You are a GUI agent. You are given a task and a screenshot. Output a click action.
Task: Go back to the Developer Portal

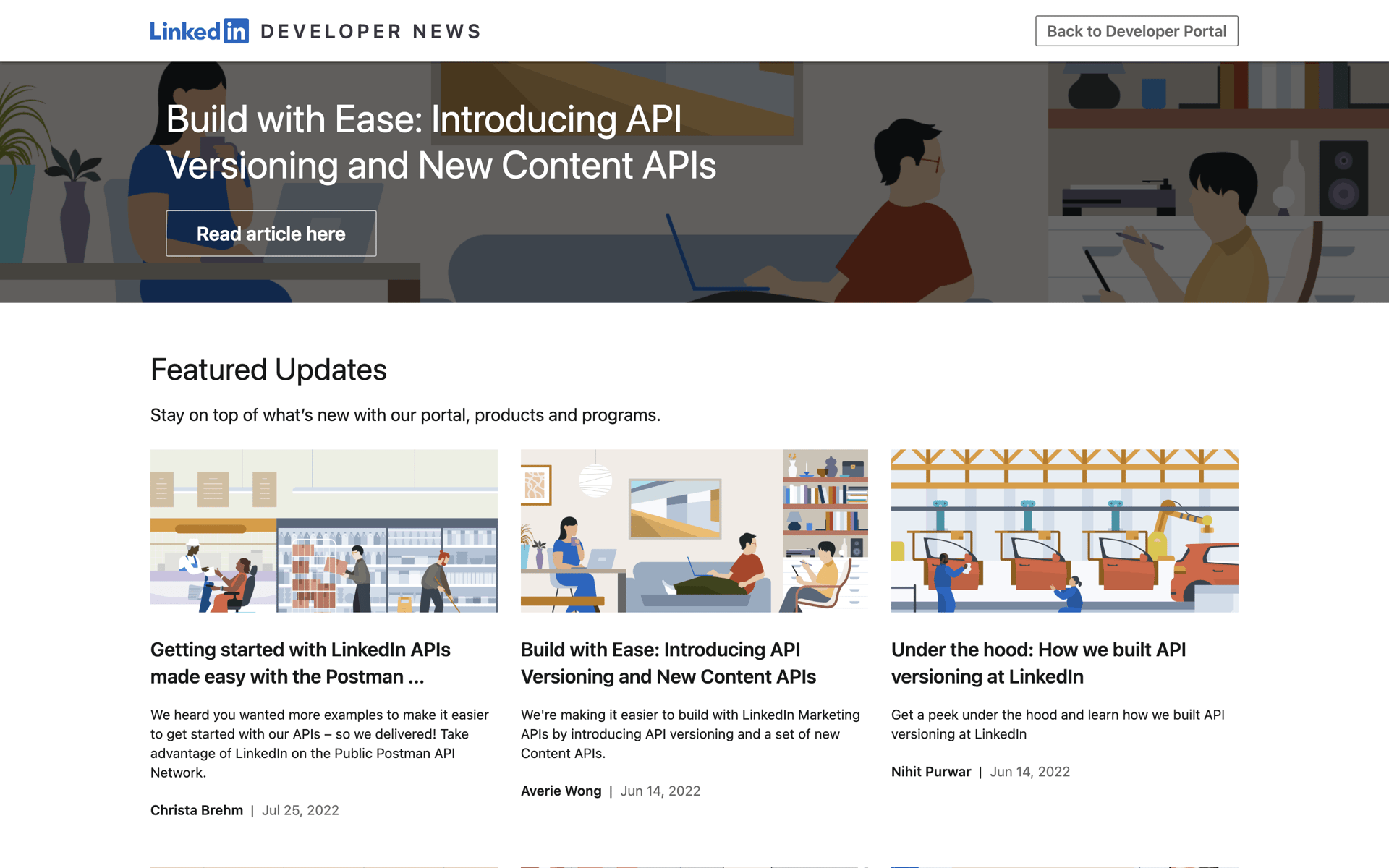click(x=1137, y=31)
